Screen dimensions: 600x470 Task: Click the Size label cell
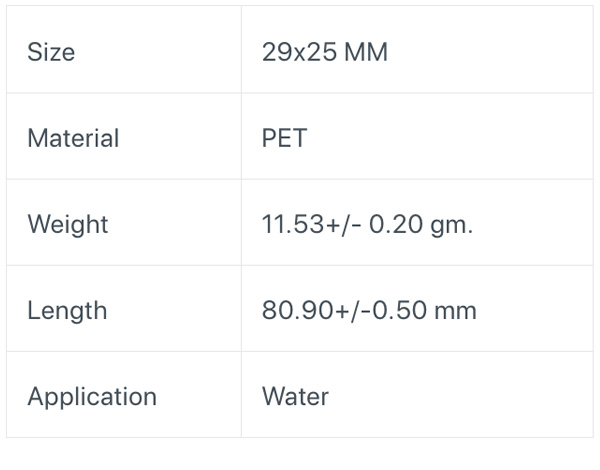pos(124,49)
